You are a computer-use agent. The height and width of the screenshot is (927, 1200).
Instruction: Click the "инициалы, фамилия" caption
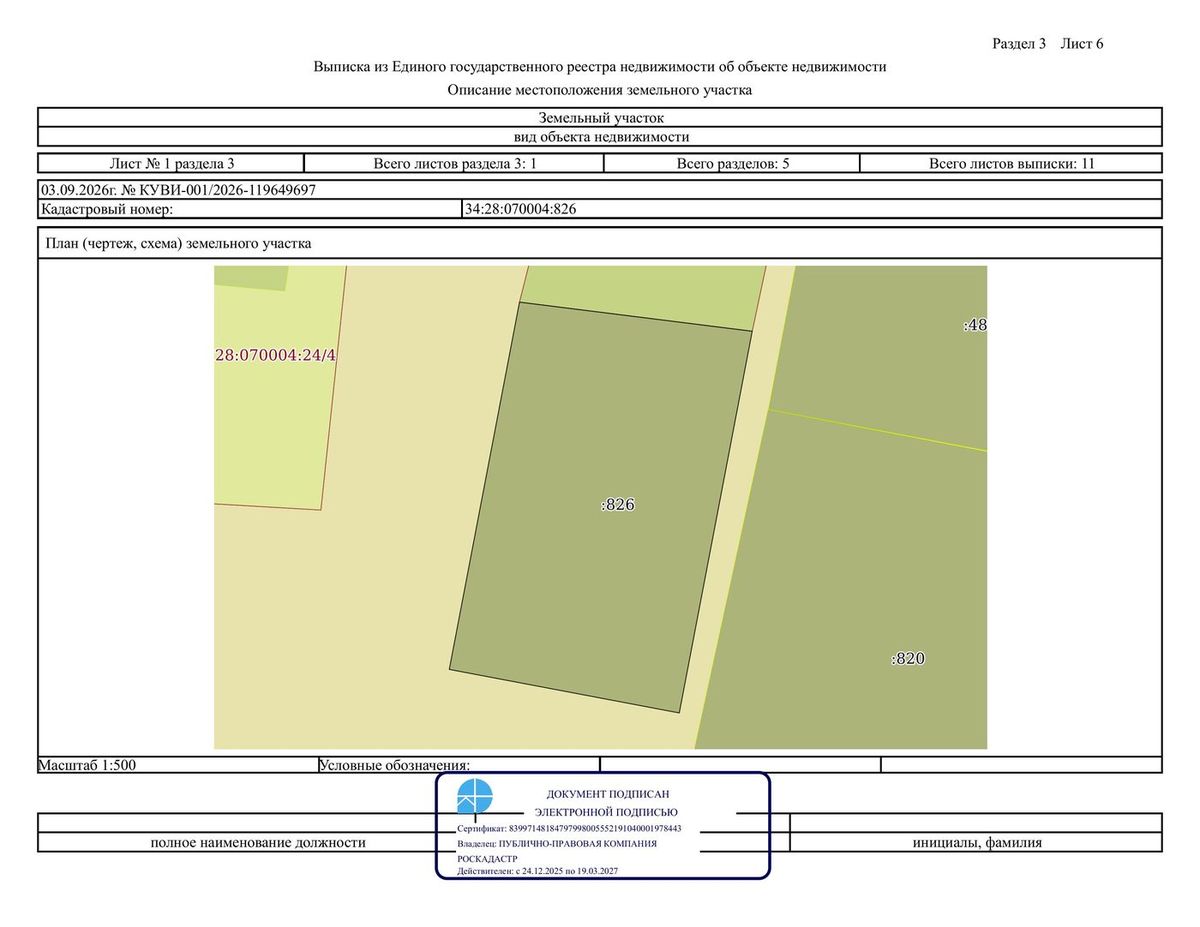(x=977, y=842)
